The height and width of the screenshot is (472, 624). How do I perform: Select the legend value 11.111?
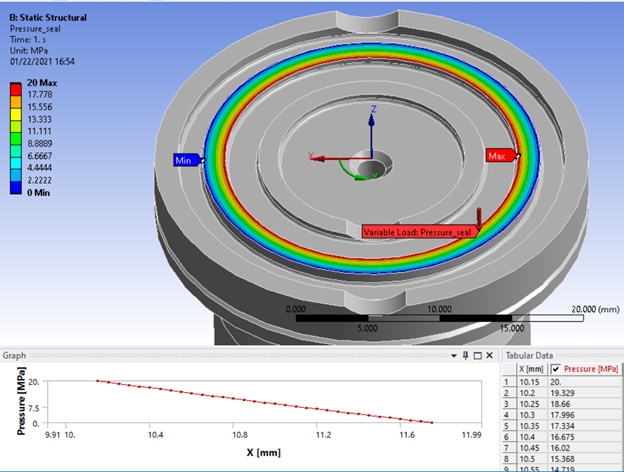(39, 131)
